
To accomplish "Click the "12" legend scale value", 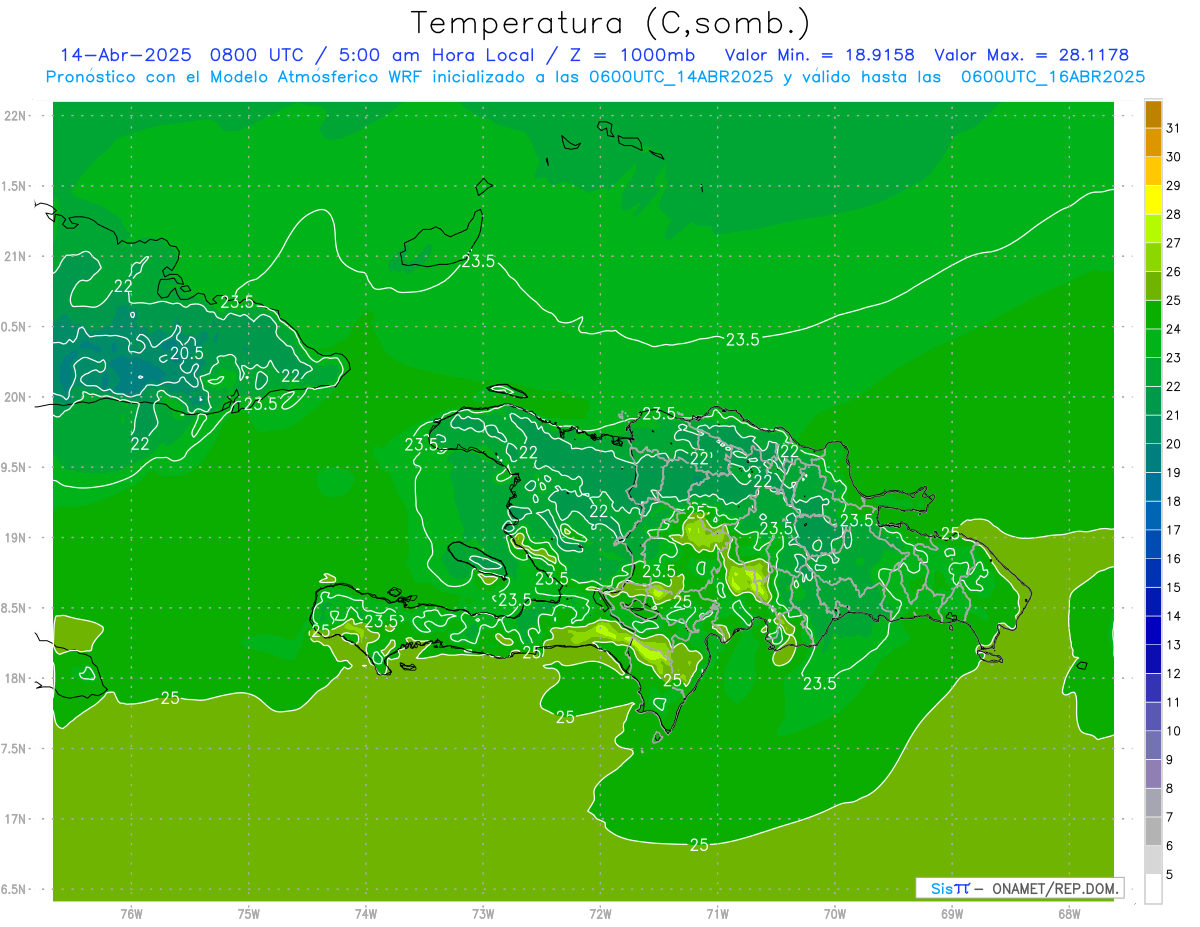I will [1174, 673].
